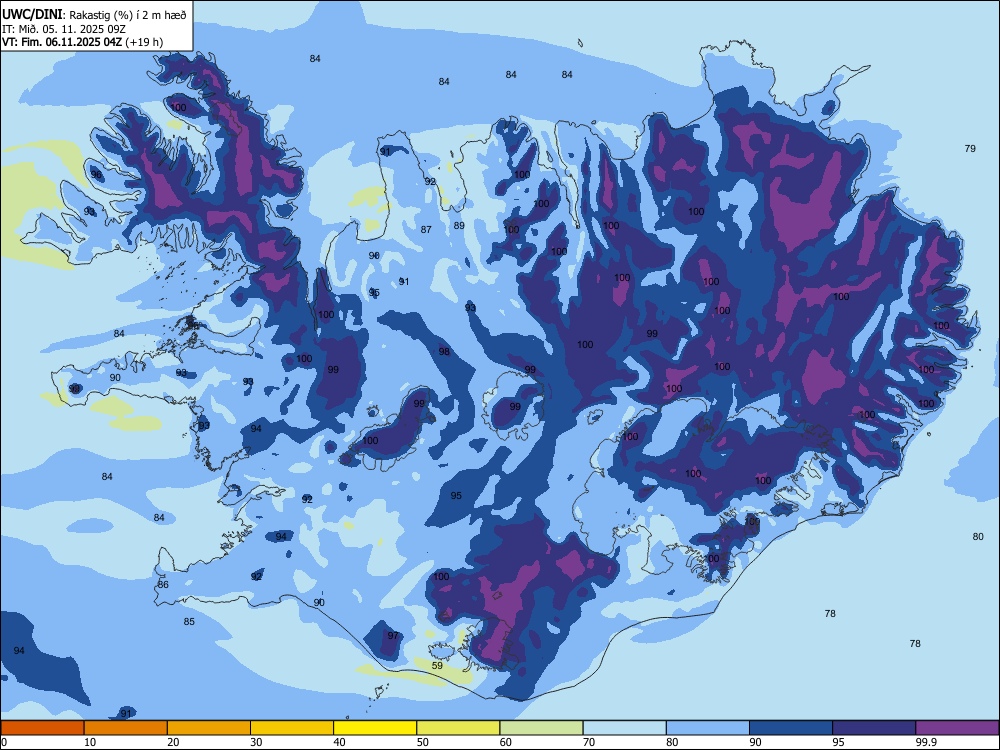The height and width of the screenshot is (750, 1000).
Task: Click the 'Rakastig (%) í 2 m hæð' label
Action: 128,15
